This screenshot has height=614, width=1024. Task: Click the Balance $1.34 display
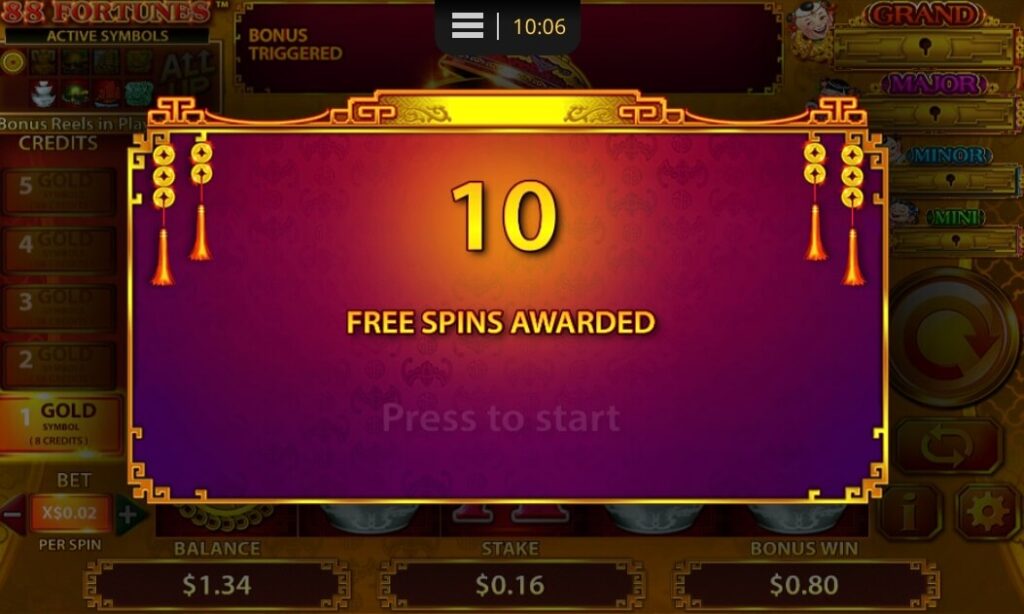[217, 584]
